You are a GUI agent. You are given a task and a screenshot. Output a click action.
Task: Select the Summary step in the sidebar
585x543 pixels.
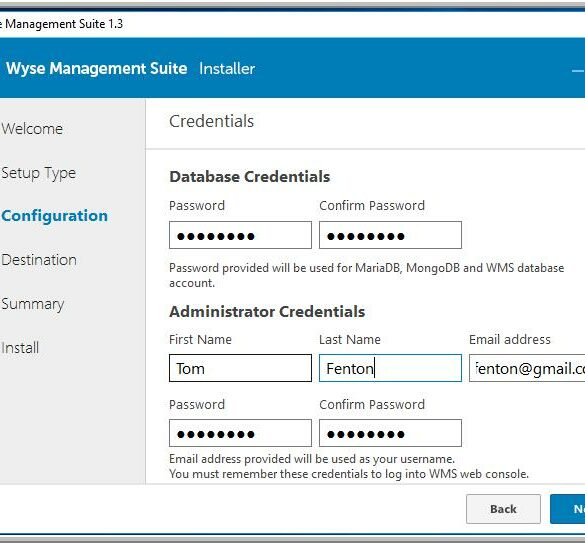click(33, 305)
